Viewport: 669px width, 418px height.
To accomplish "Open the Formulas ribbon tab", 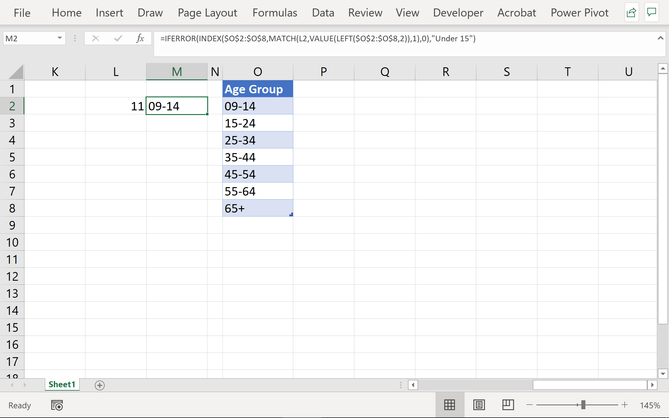I will tap(275, 13).
